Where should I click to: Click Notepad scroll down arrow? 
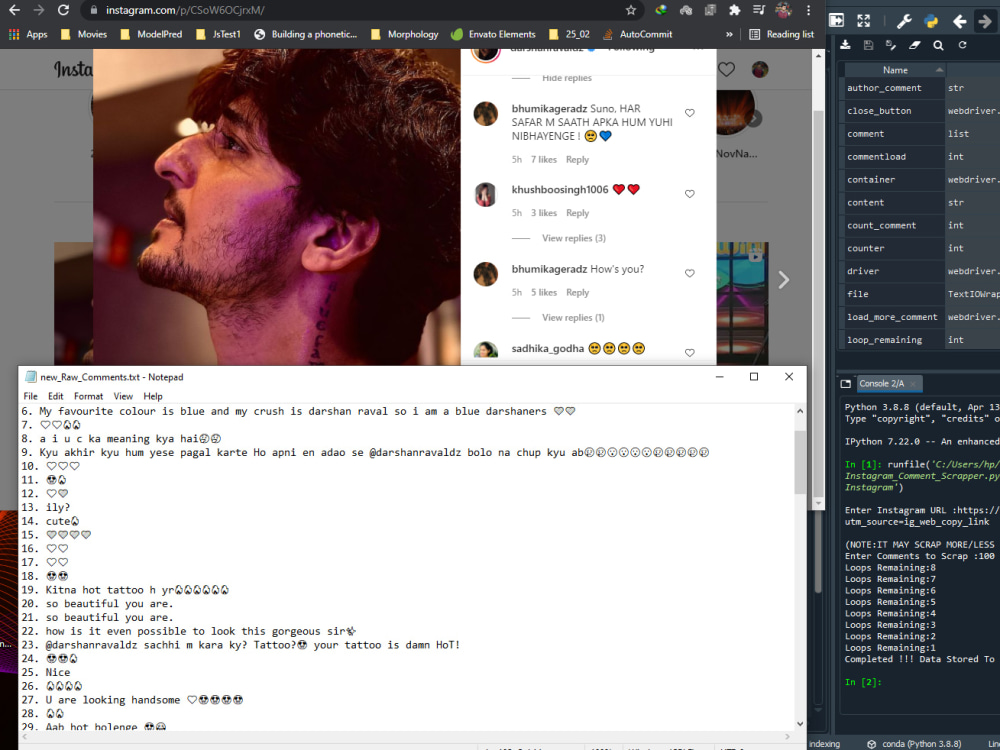pyautogui.click(x=800, y=724)
